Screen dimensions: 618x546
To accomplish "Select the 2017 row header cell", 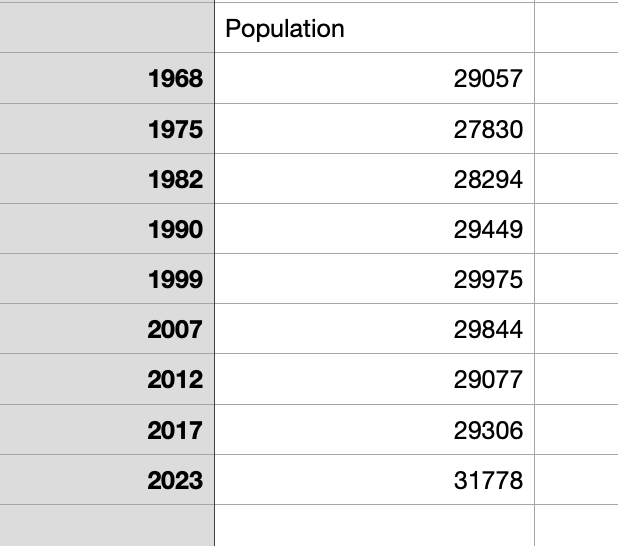I will tap(107, 430).
